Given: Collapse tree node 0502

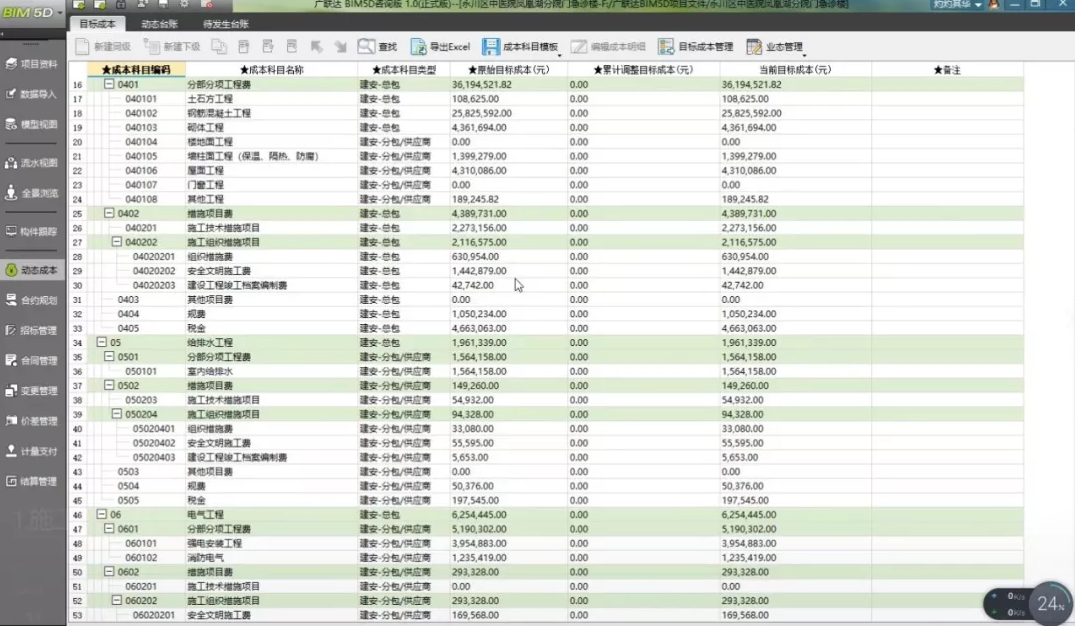Looking at the screenshot, I should click(108, 385).
